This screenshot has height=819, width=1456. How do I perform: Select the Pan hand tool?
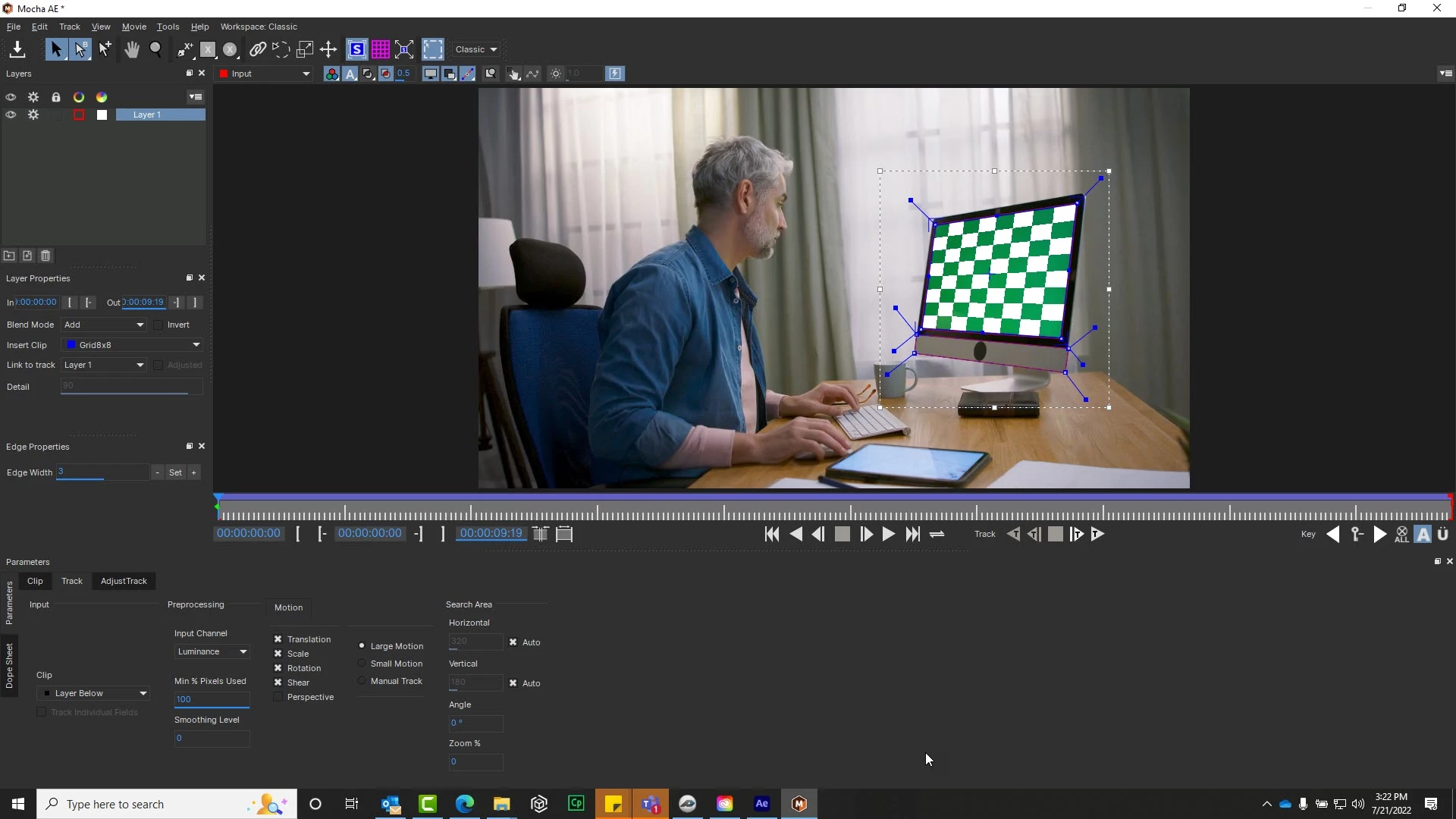pyautogui.click(x=132, y=50)
